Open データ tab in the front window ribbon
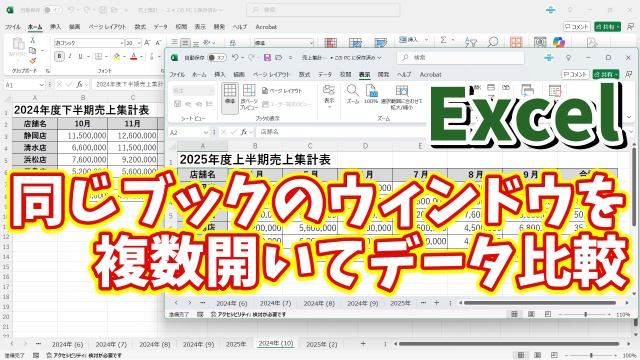640x360 pixels. tap(325, 75)
